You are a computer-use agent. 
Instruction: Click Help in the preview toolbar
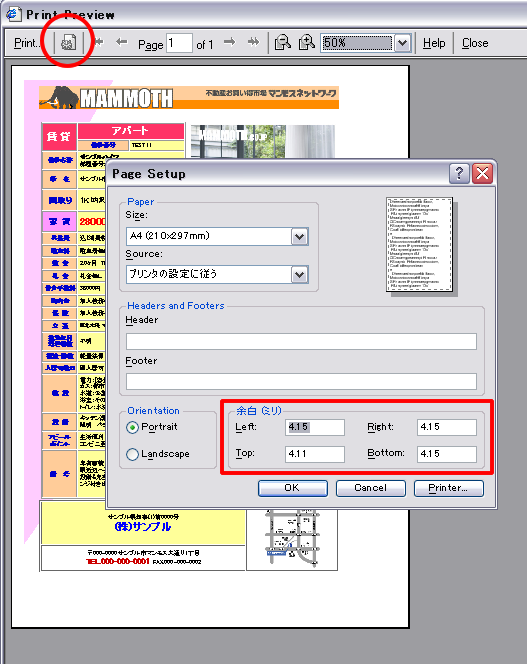tap(434, 43)
